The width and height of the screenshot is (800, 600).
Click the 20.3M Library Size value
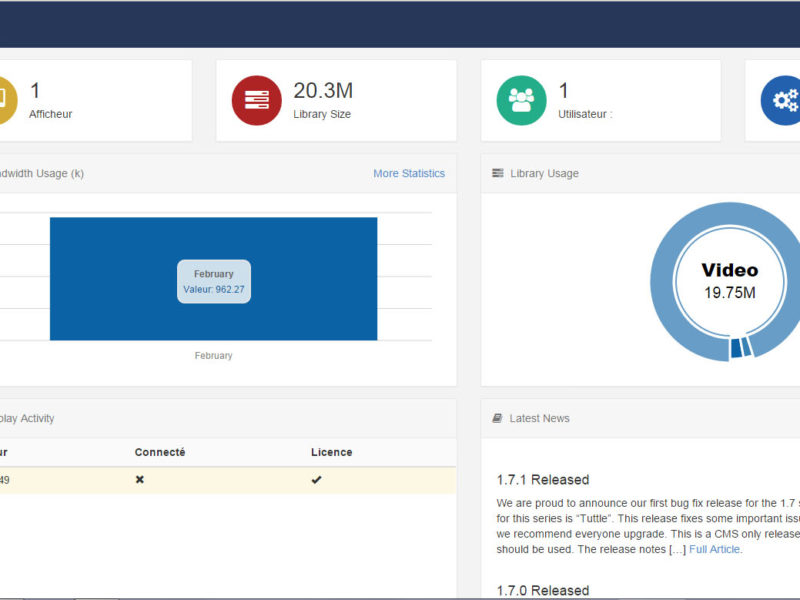click(x=322, y=91)
